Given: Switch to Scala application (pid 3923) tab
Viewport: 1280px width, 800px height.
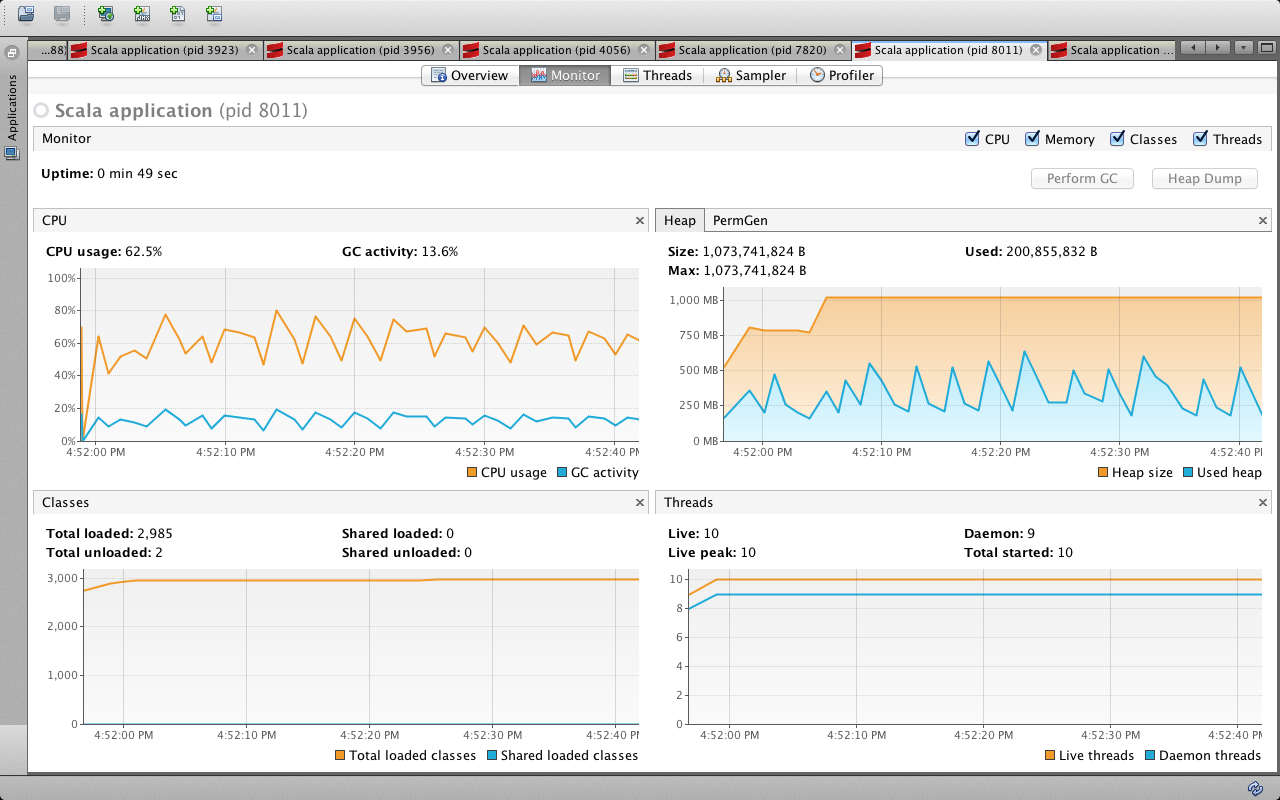Looking at the screenshot, I should click(x=165, y=50).
